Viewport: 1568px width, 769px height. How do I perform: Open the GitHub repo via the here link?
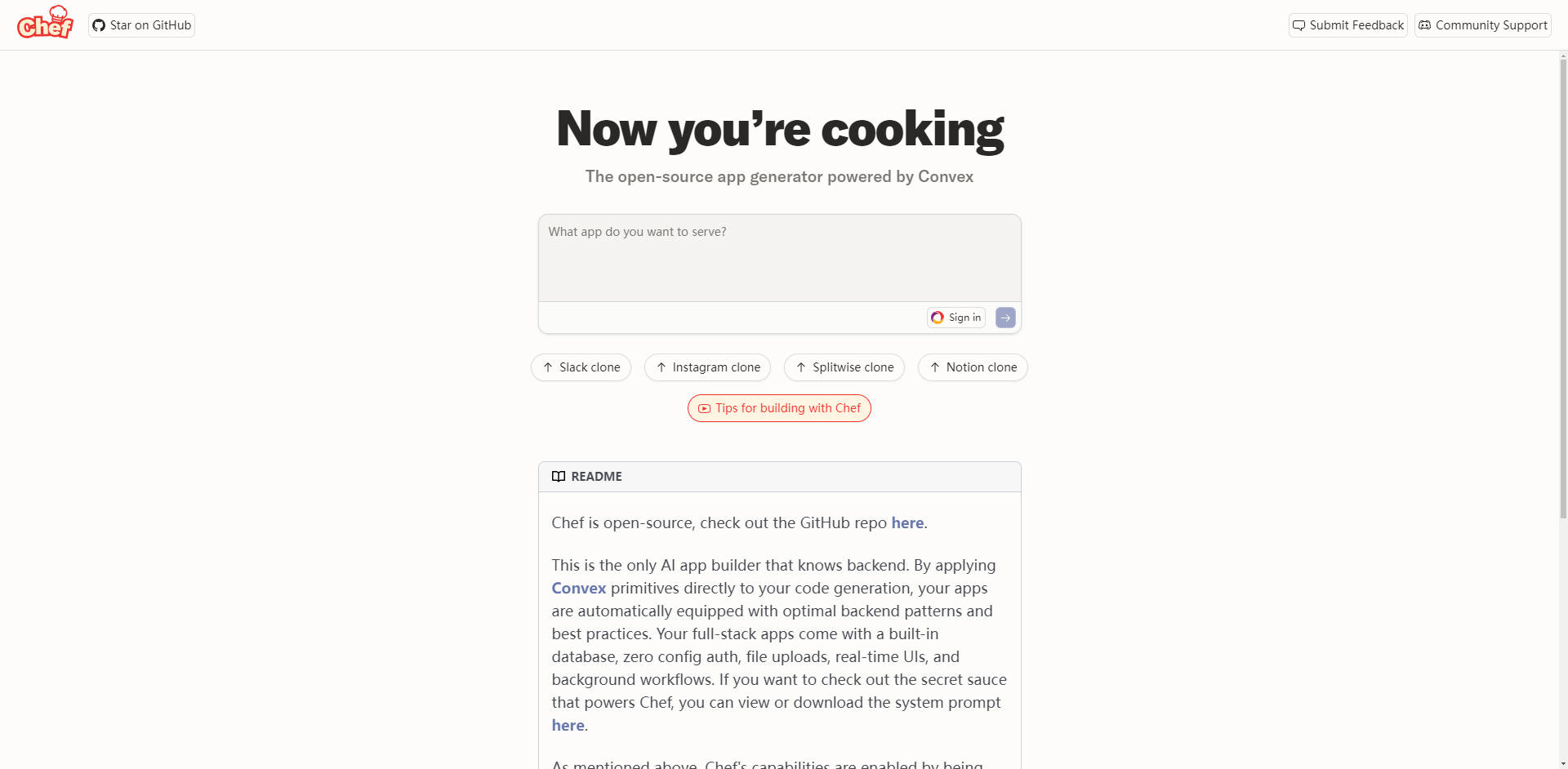click(907, 522)
